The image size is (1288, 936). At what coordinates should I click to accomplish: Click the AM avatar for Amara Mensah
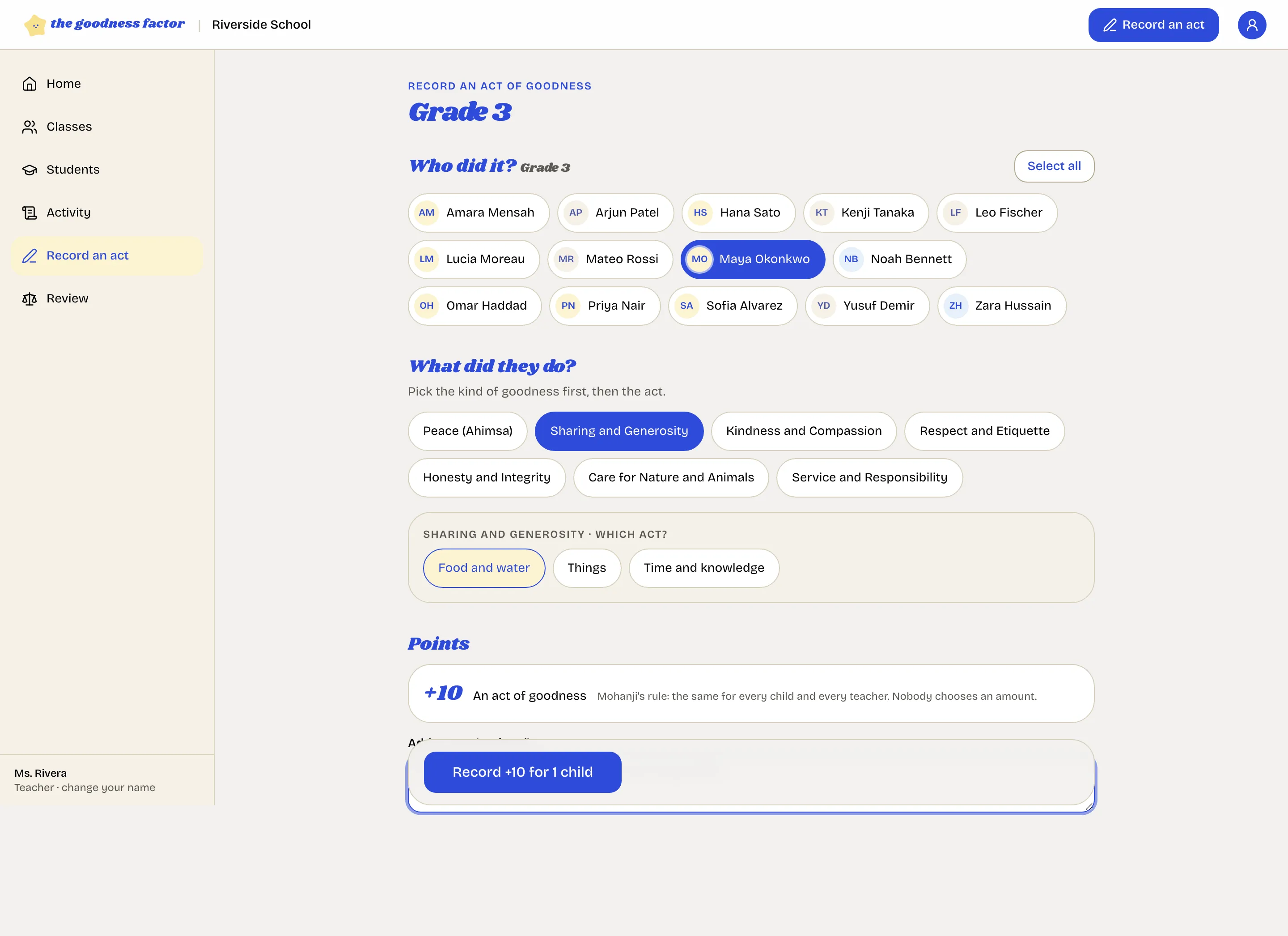pyautogui.click(x=427, y=213)
